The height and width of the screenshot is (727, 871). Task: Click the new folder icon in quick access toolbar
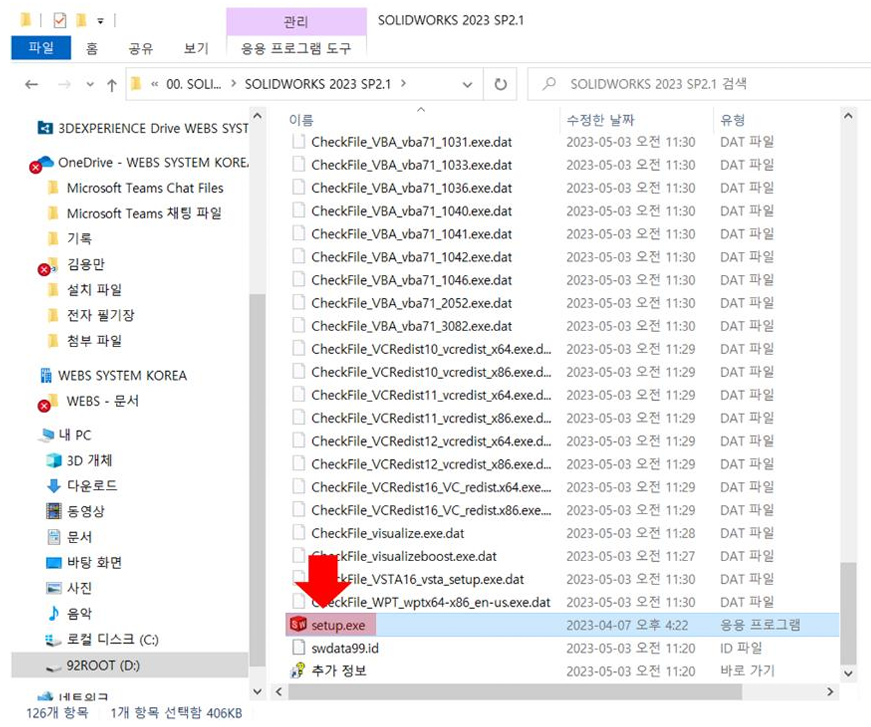point(81,21)
